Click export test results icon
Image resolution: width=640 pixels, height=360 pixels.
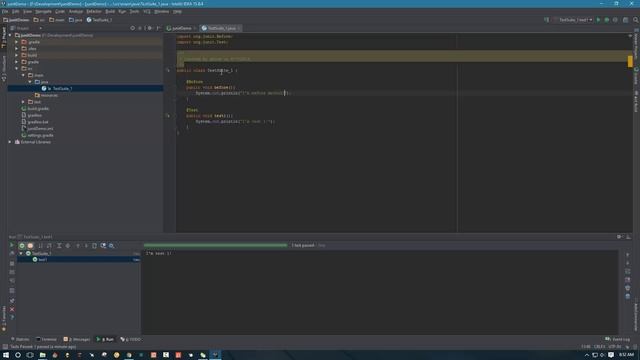tap(94, 246)
